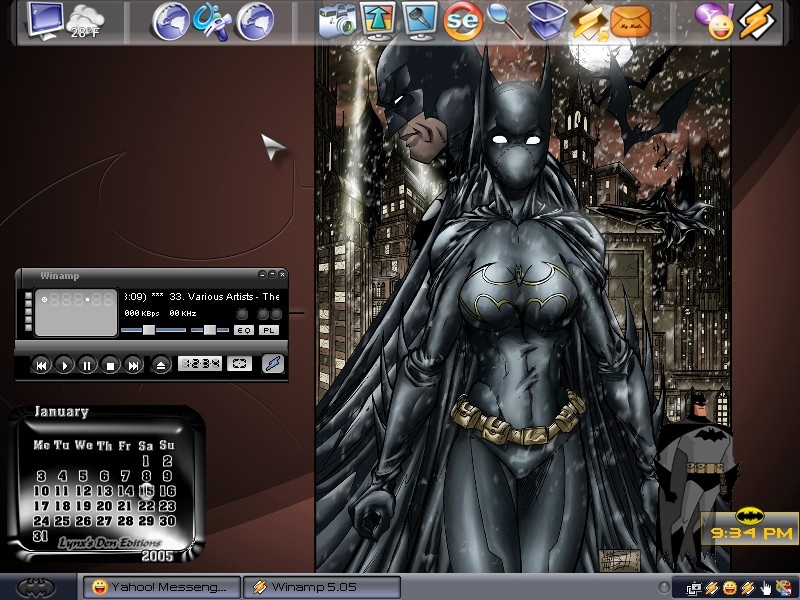Select date 15 on the calendar
This screenshot has height=600, width=800.
tap(146, 491)
